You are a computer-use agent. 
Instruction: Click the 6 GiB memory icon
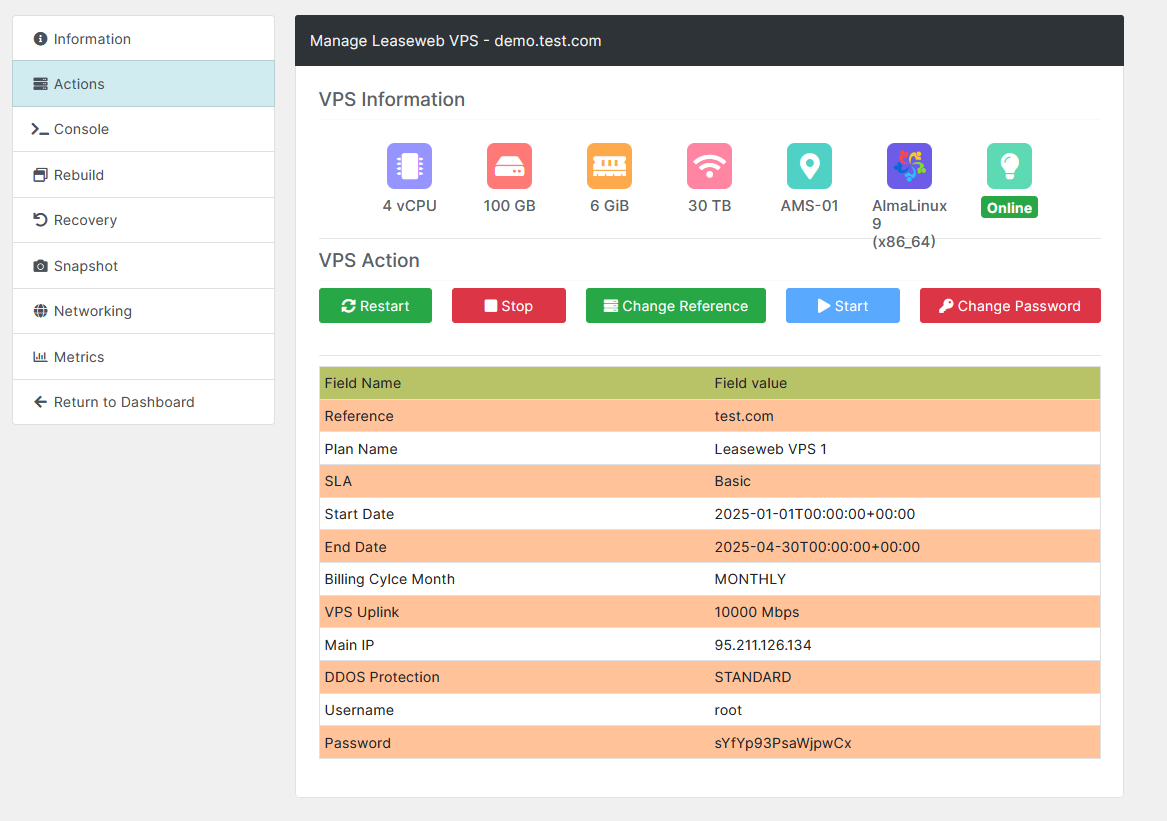pyautogui.click(x=610, y=166)
